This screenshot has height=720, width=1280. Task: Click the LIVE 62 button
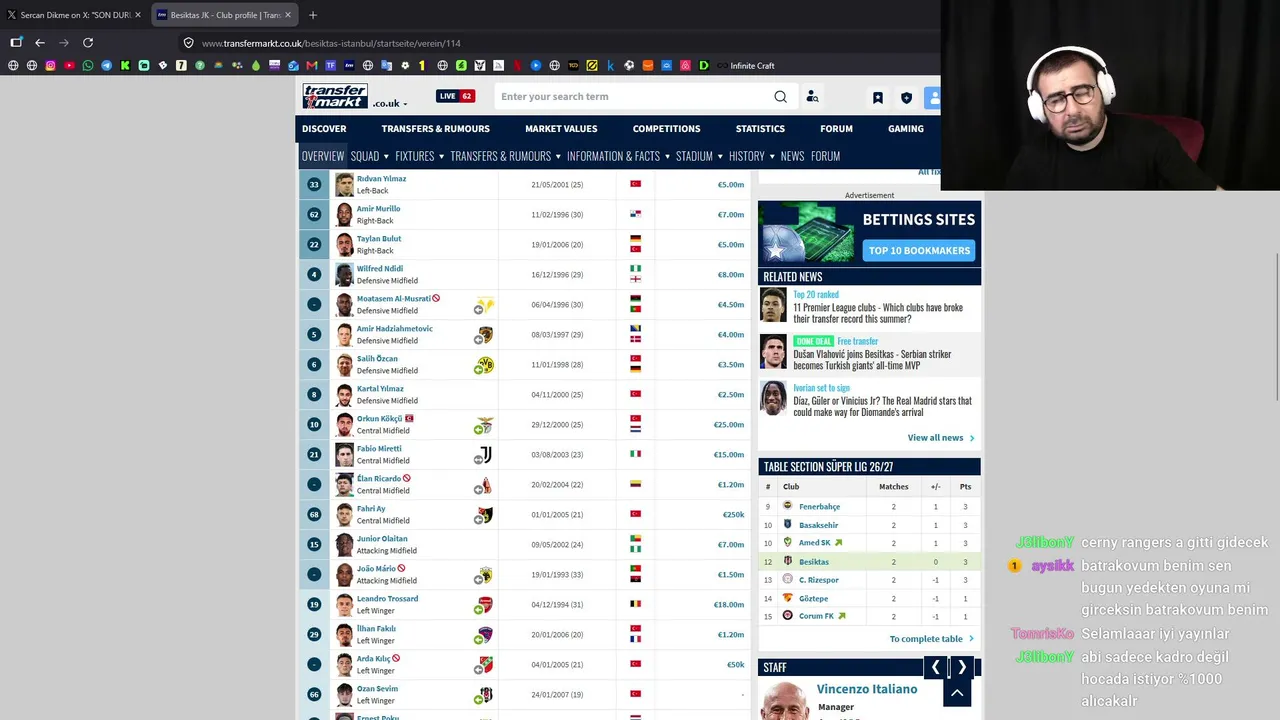tap(455, 96)
